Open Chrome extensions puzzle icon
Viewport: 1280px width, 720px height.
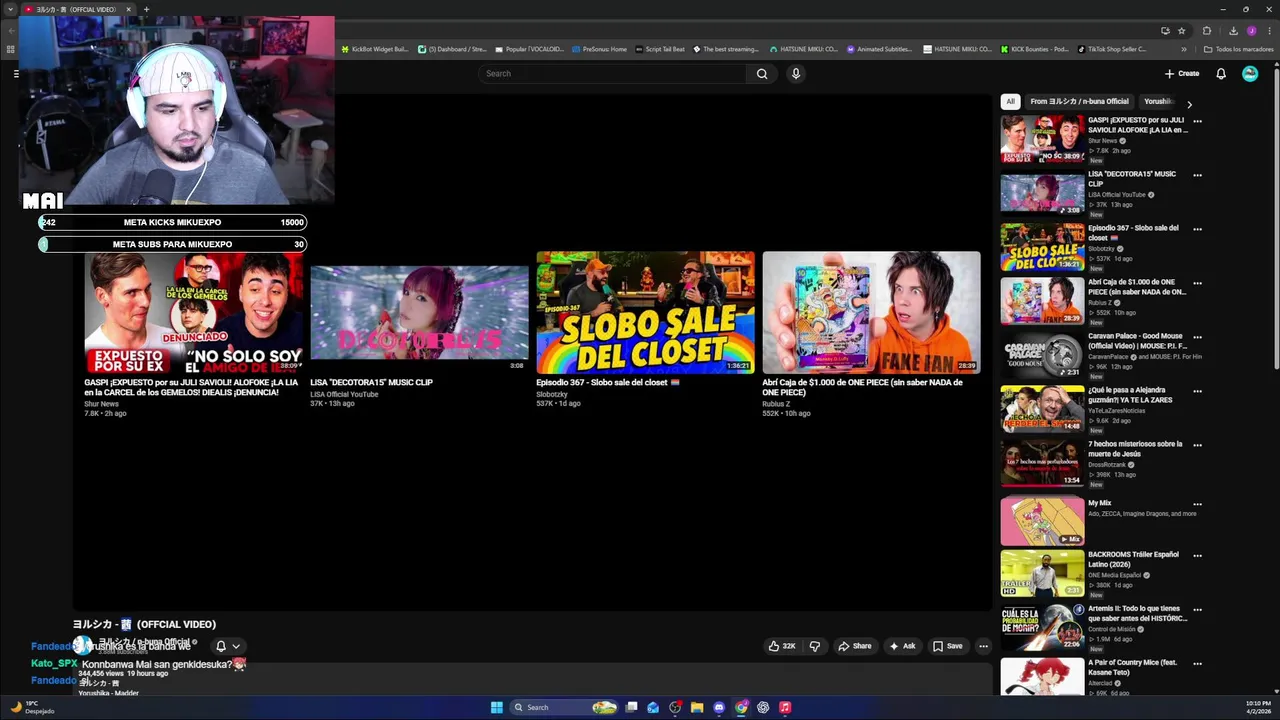pos(1206,30)
